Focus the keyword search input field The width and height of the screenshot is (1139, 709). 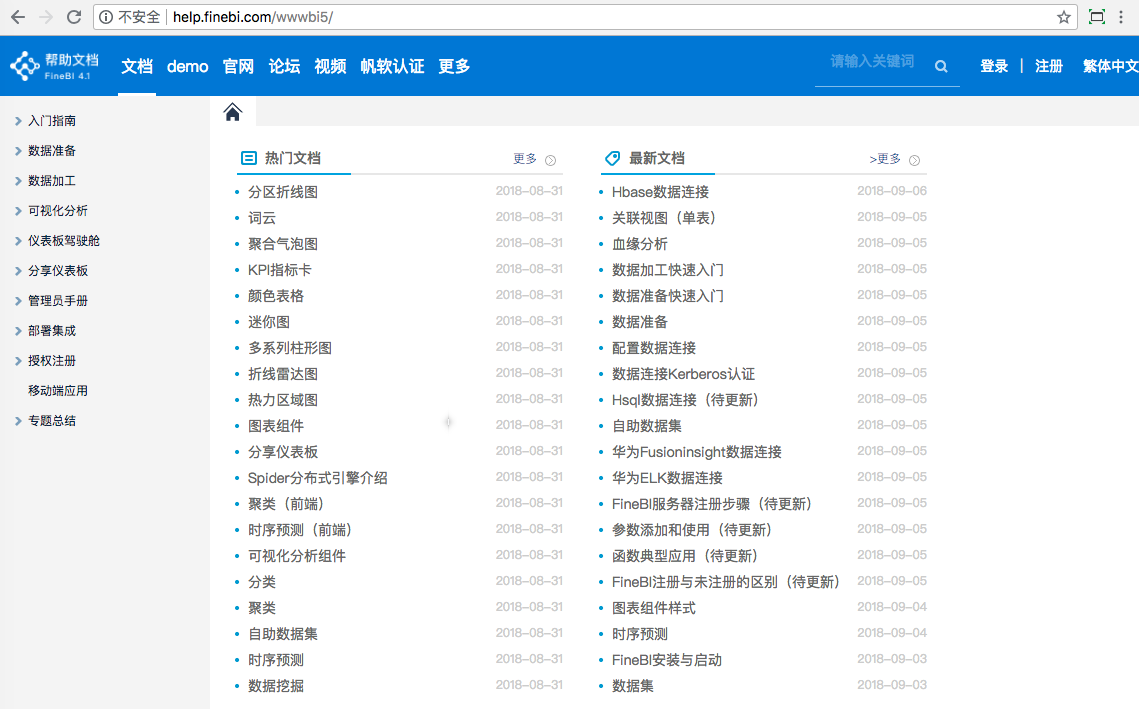(872, 62)
